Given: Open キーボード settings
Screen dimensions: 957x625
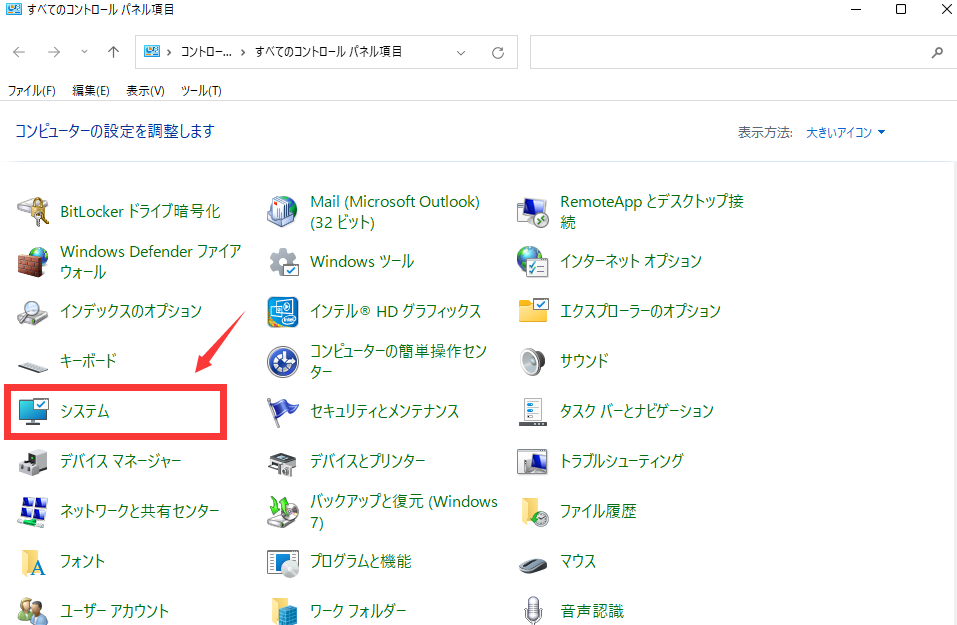Looking at the screenshot, I should [87, 361].
